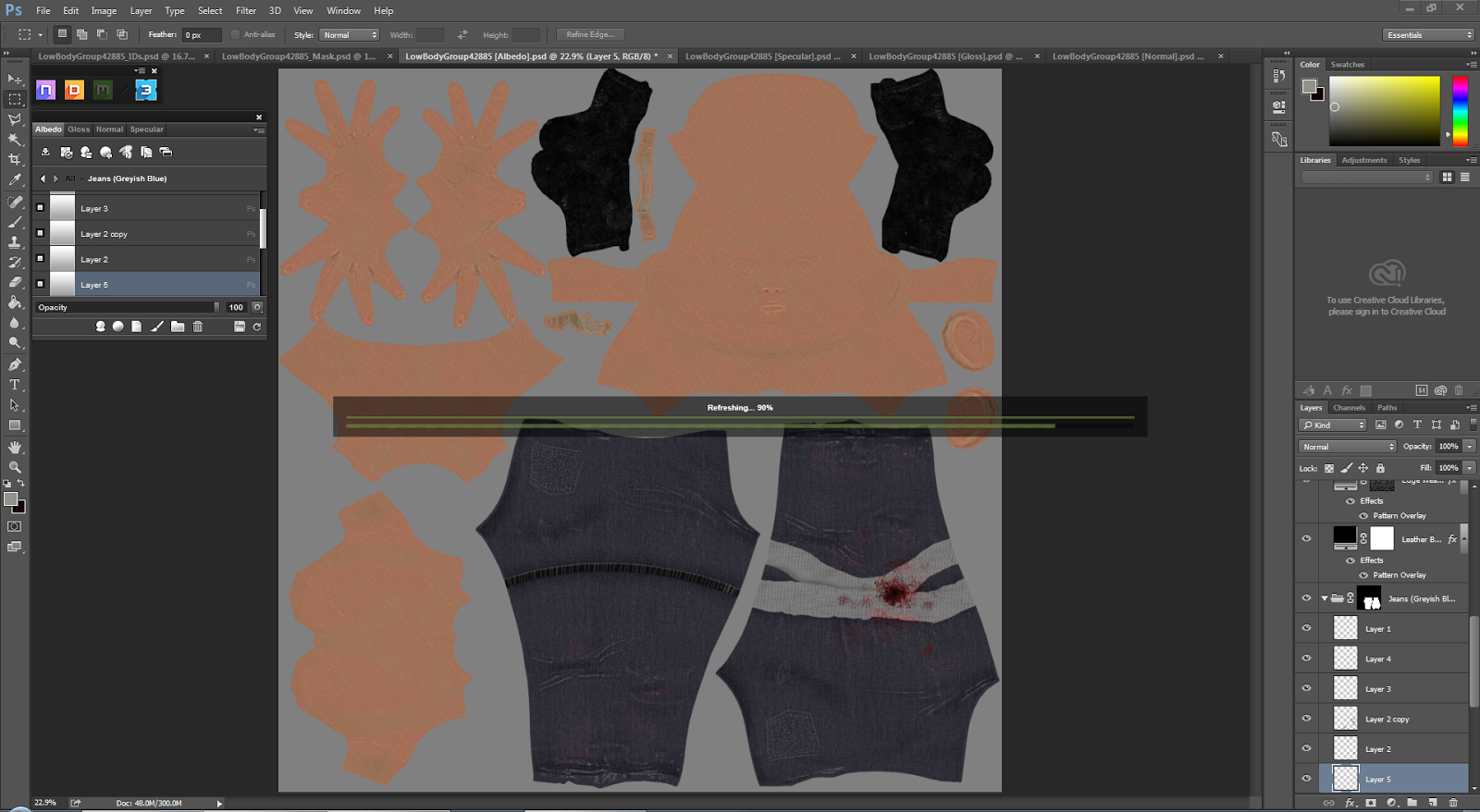This screenshot has width=1480, height=812.
Task: Select the Move tool
Action: point(15,79)
